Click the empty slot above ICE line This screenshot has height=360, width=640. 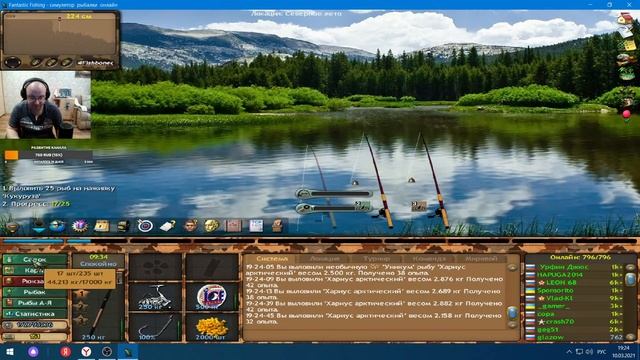[211, 267]
